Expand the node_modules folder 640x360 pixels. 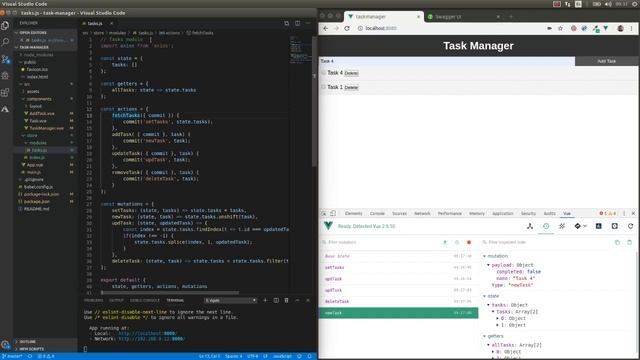click(x=38, y=55)
